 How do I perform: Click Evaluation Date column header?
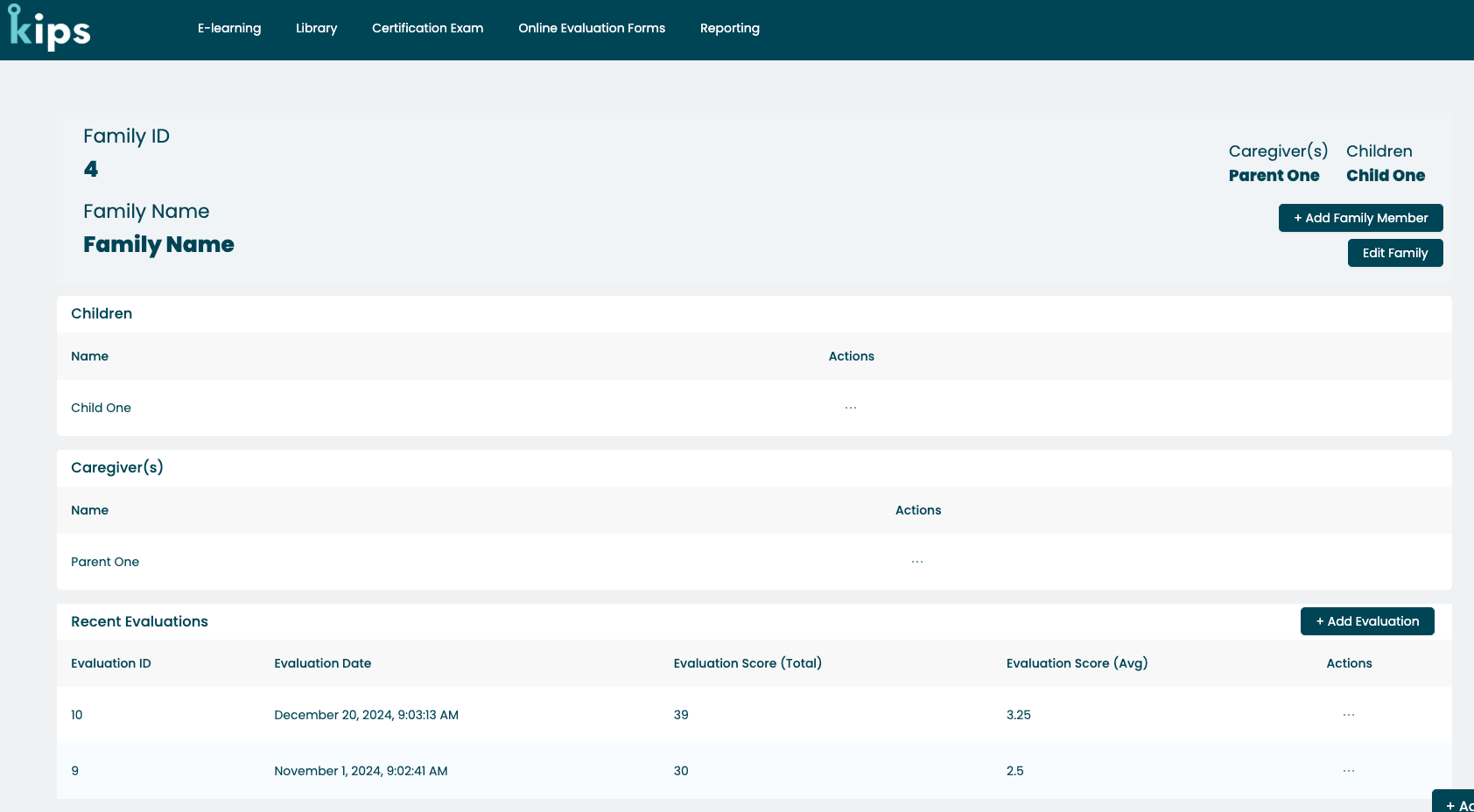(x=323, y=663)
